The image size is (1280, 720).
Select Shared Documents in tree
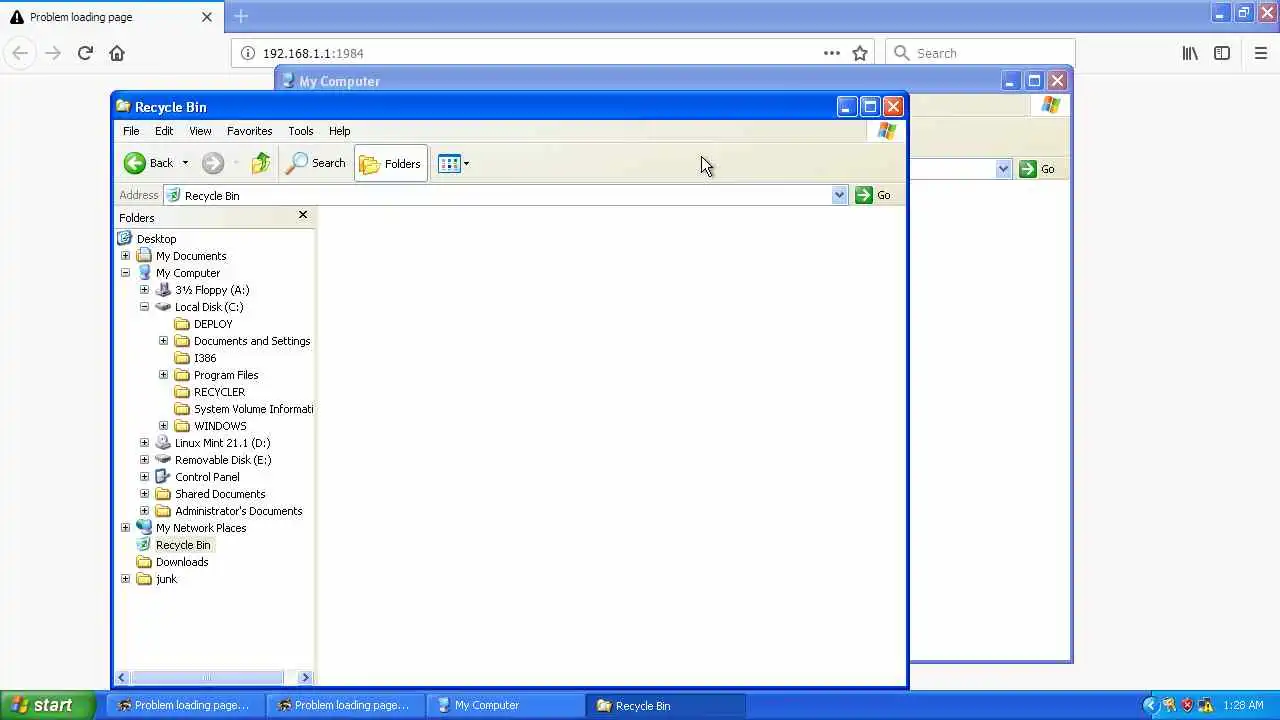click(220, 494)
